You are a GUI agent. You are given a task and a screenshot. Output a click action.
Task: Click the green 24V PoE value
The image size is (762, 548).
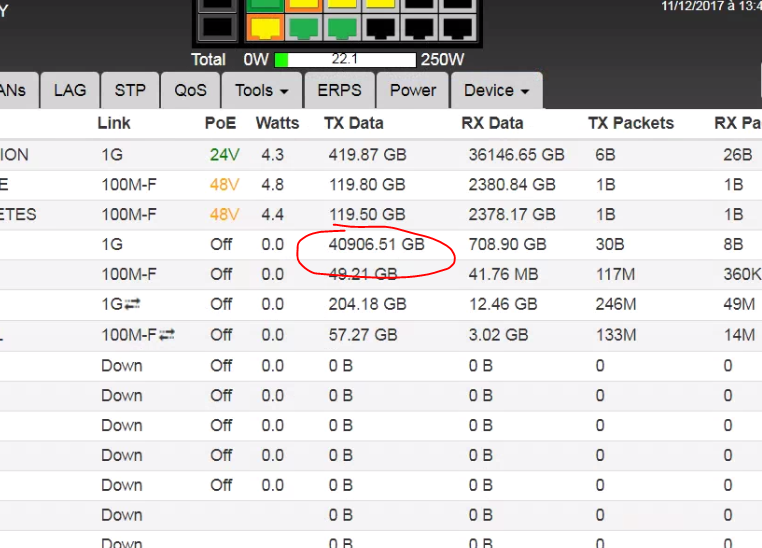coord(224,155)
